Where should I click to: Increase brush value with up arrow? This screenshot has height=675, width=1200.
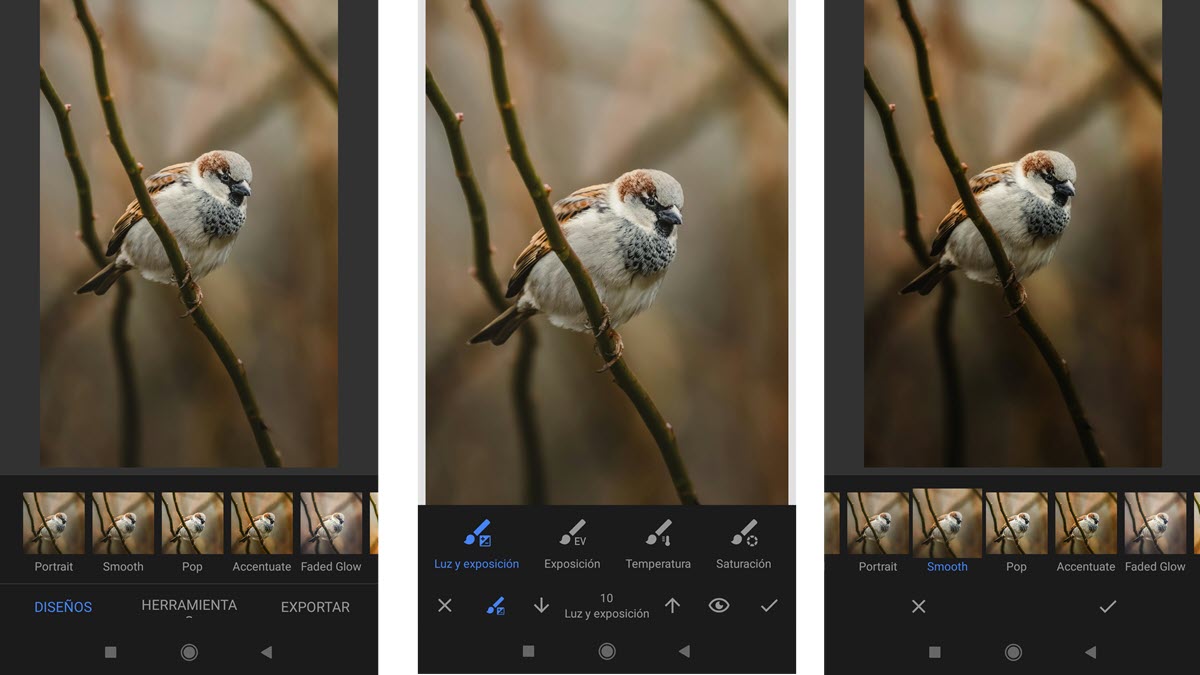pyautogui.click(x=672, y=605)
